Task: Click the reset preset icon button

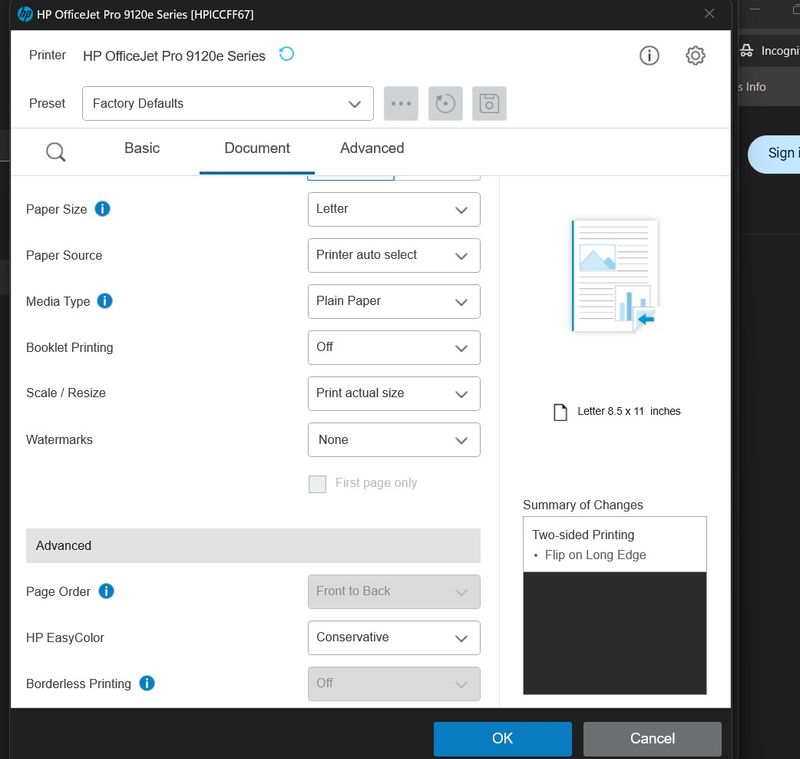Action: click(445, 104)
